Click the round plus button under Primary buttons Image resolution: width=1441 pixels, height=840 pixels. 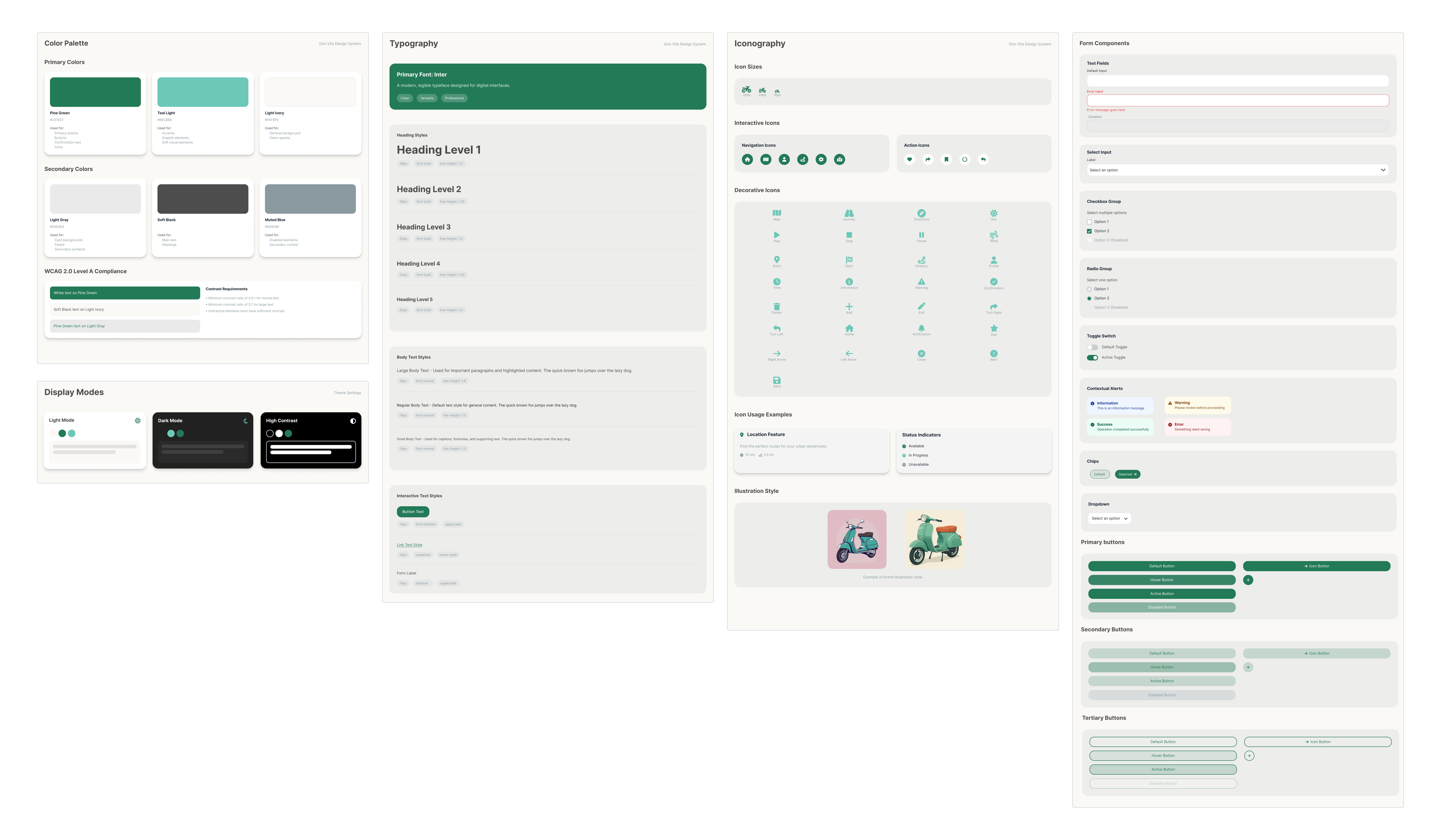[x=1248, y=580]
